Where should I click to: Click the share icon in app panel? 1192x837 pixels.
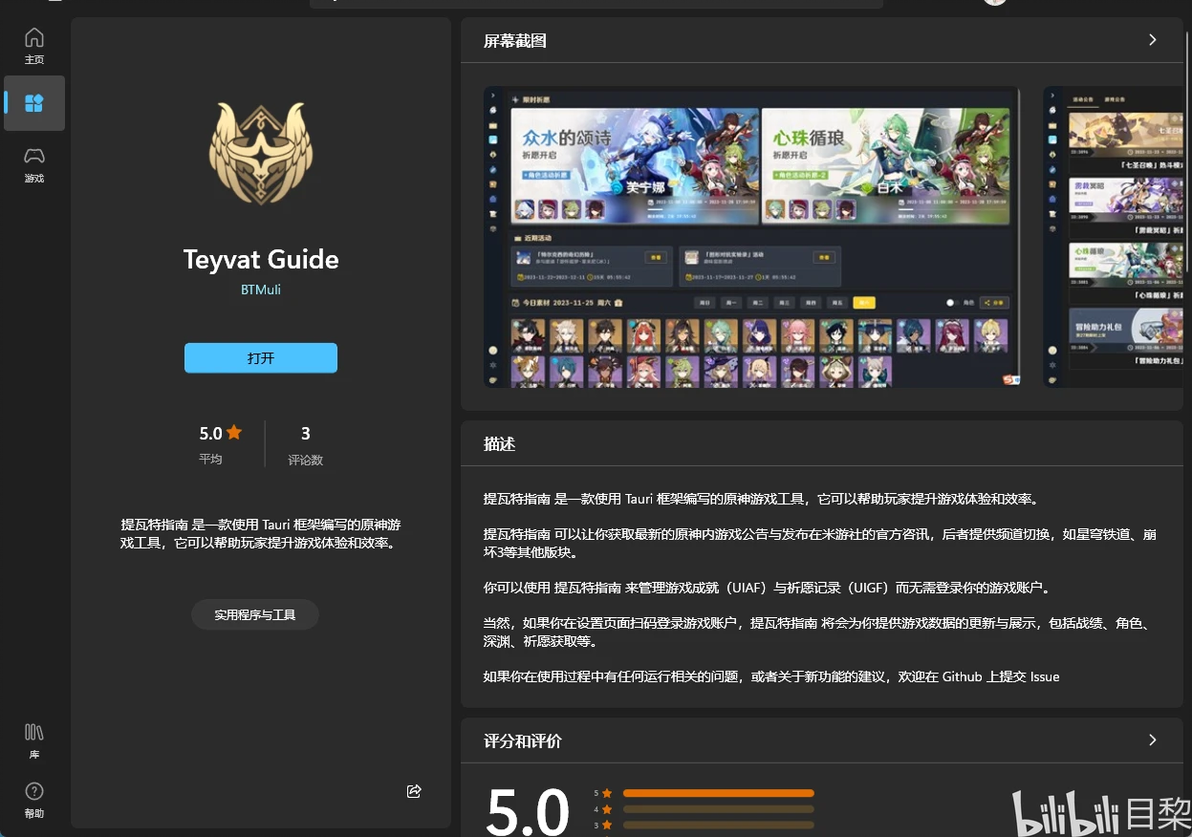pyautogui.click(x=414, y=791)
